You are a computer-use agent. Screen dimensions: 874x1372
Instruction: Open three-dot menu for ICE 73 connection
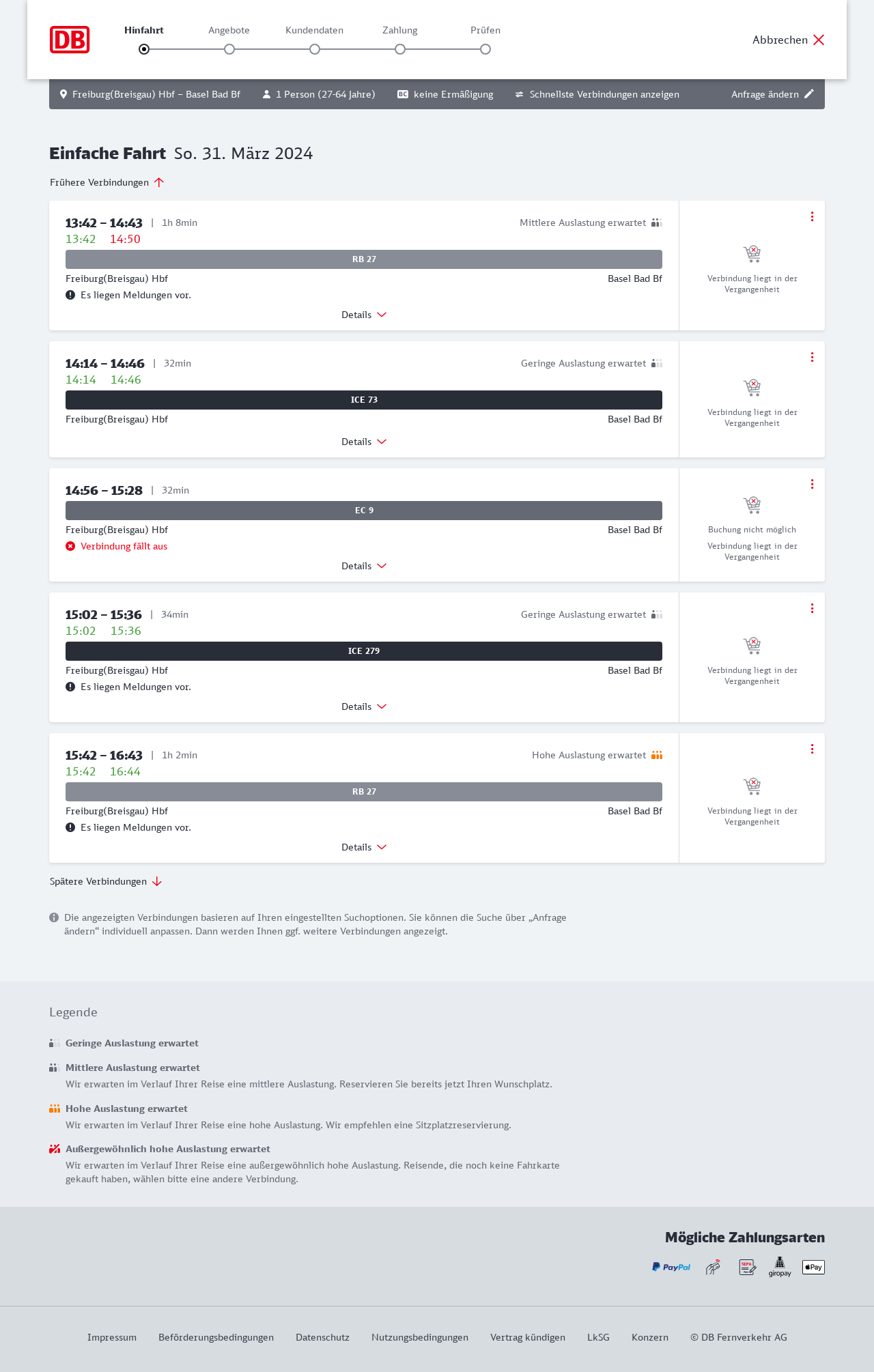coord(812,357)
